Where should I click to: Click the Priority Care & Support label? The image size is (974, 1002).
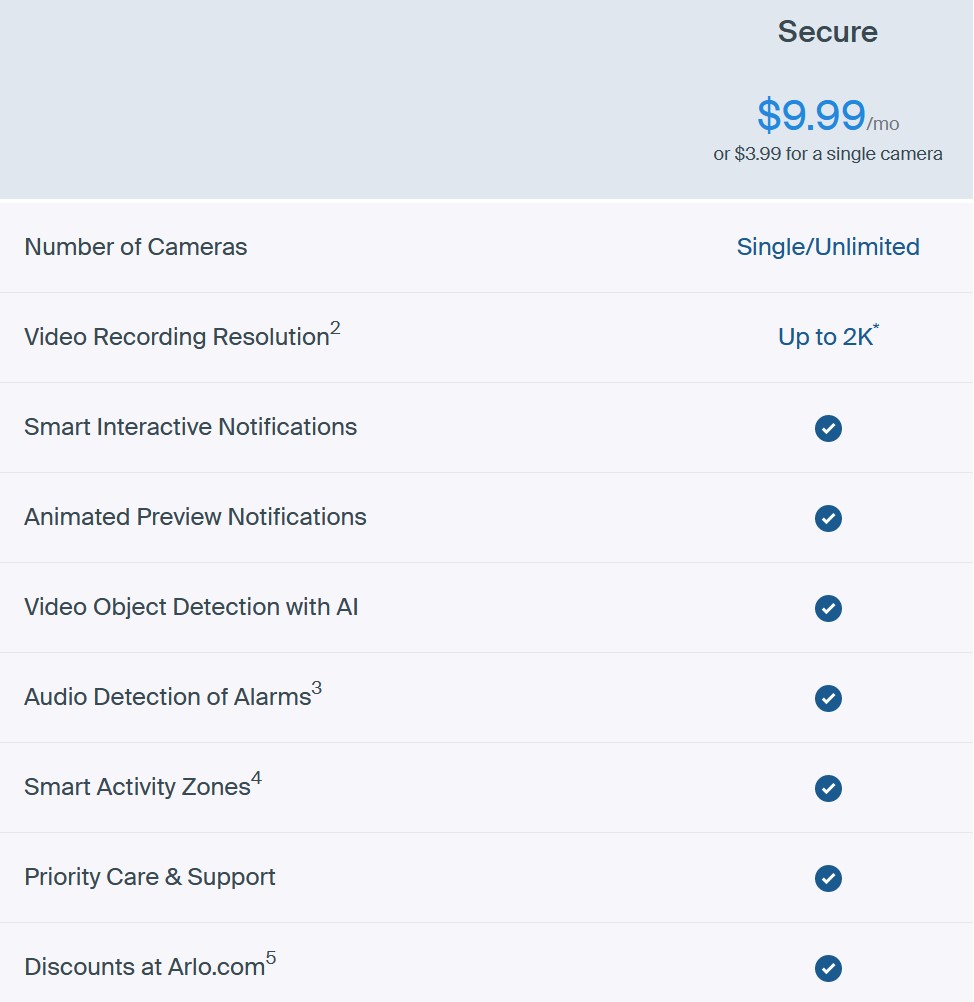click(x=150, y=877)
